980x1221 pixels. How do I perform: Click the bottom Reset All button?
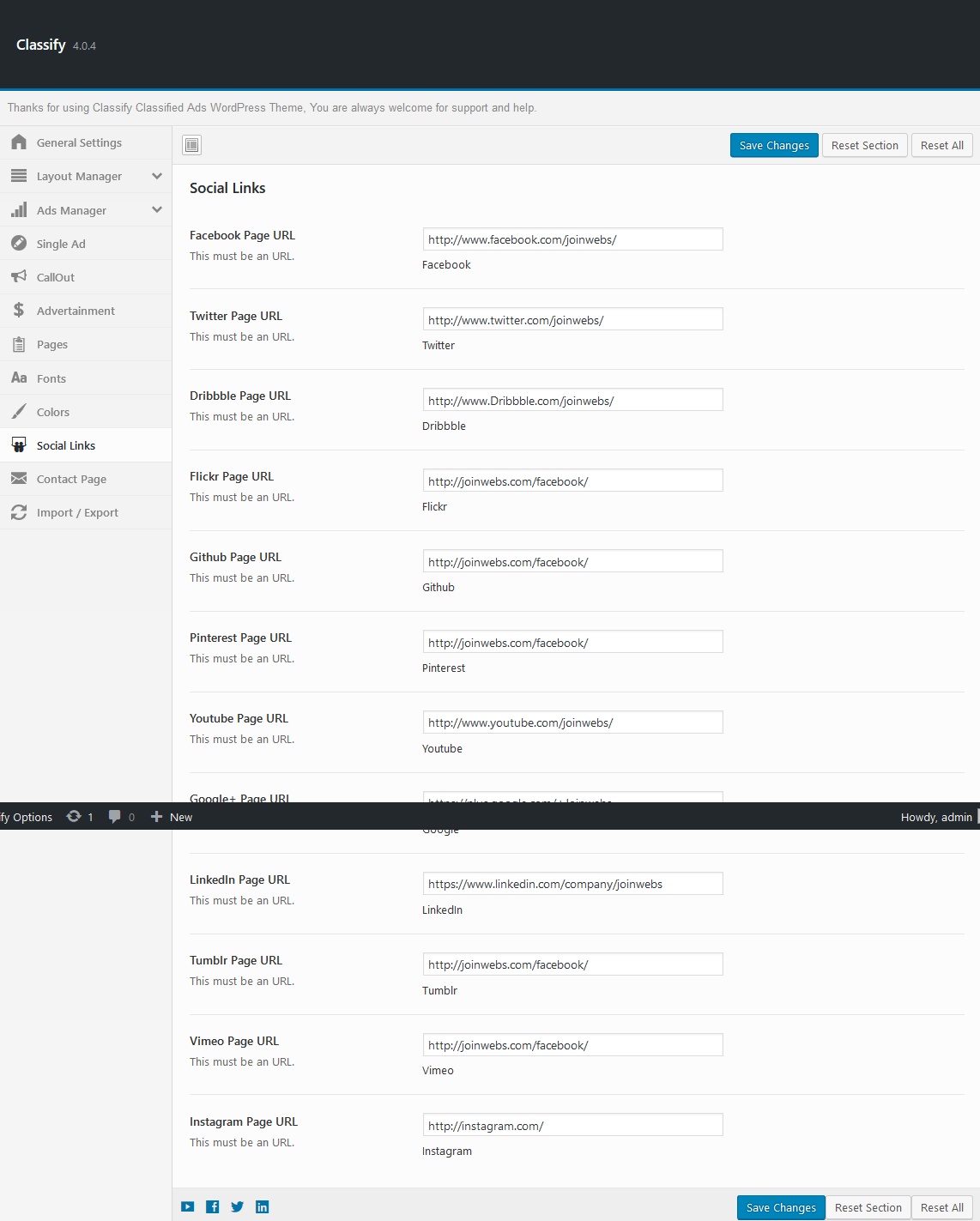click(941, 1207)
